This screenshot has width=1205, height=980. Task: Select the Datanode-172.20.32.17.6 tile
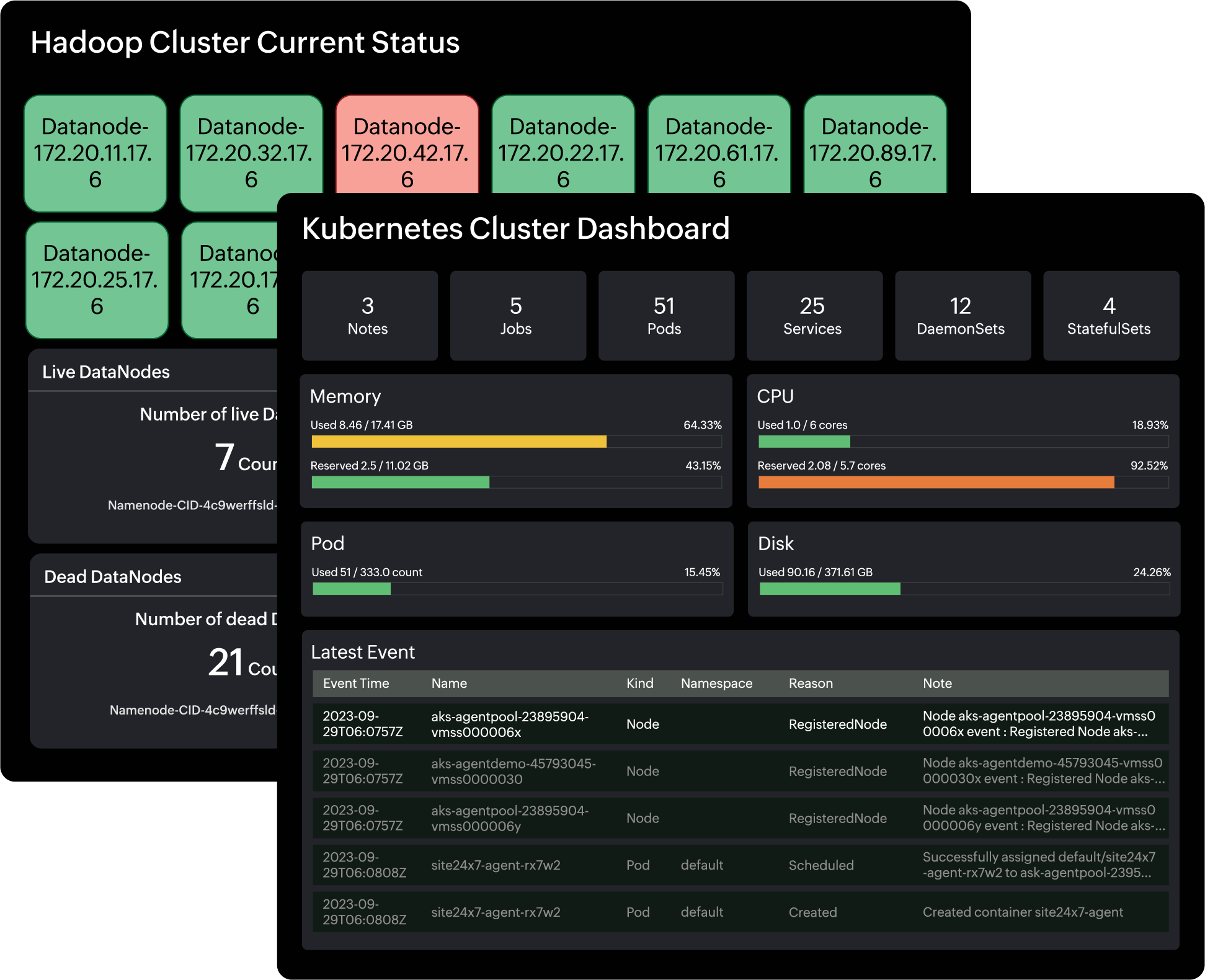click(251, 153)
